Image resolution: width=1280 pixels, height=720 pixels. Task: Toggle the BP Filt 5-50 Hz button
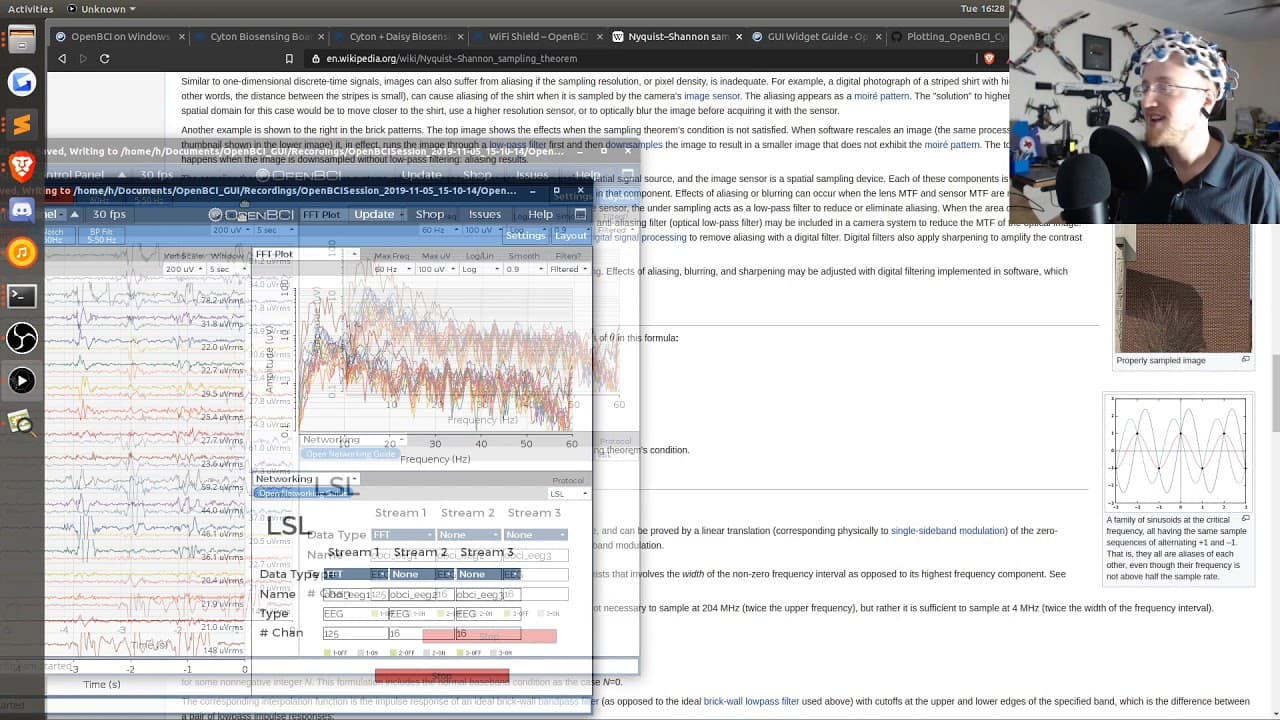click(101, 236)
